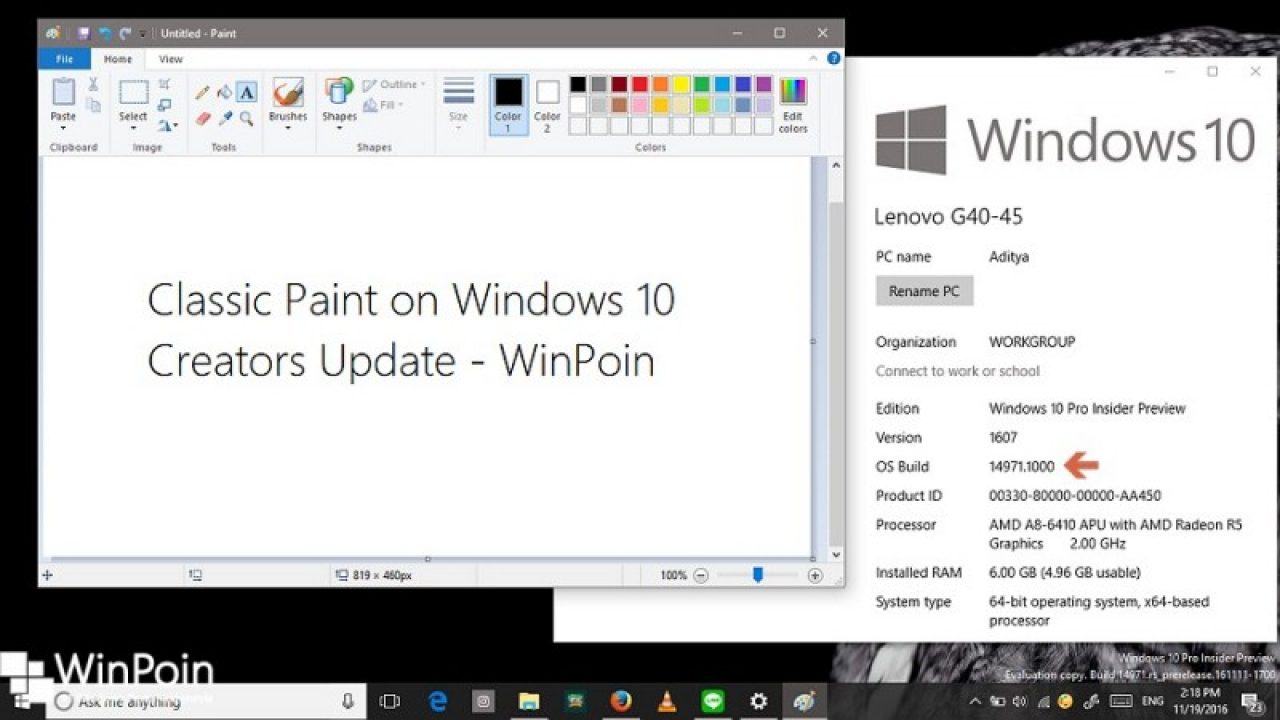
Task: Click the ENG language indicator
Action: point(1155,701)
